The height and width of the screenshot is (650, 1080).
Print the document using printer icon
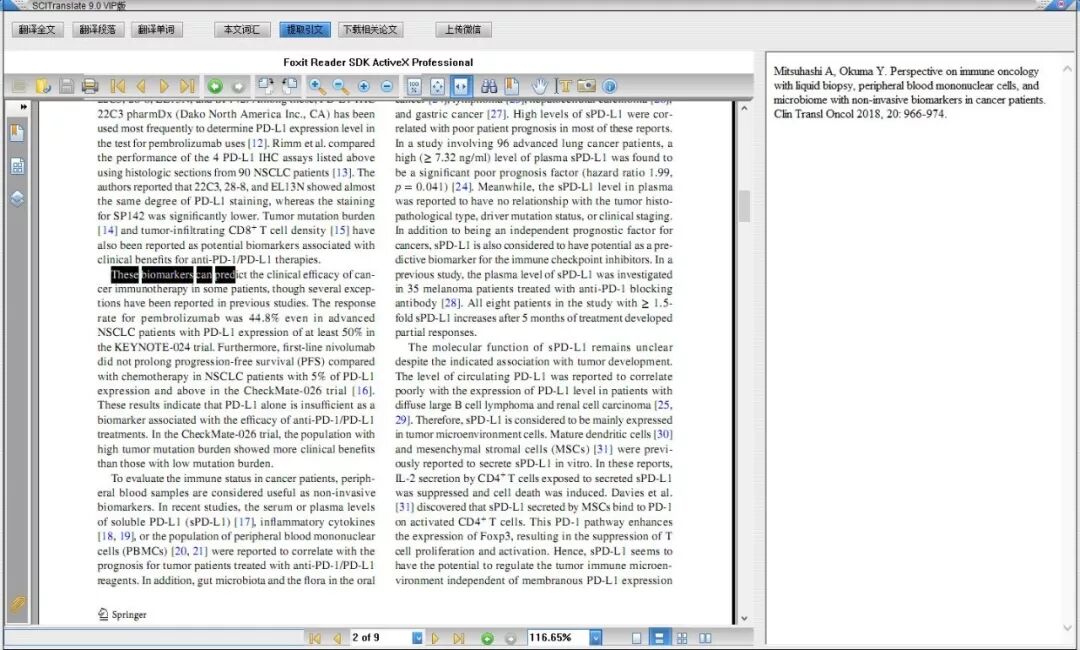tap(90, 86)
